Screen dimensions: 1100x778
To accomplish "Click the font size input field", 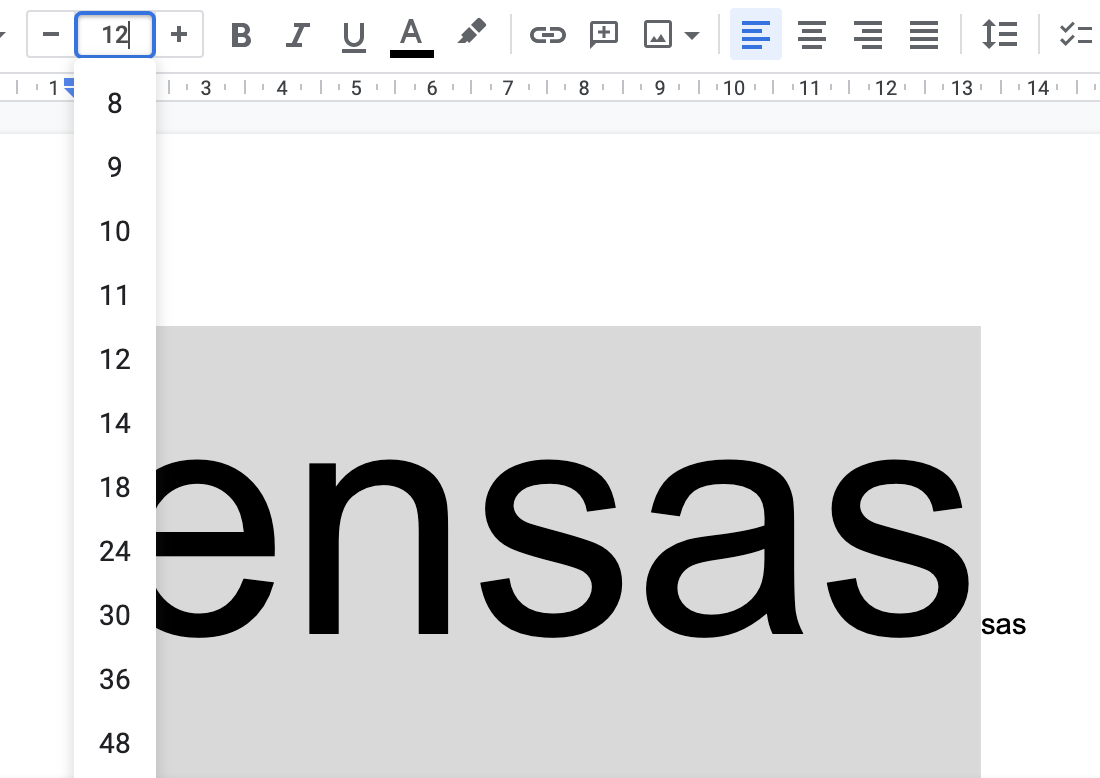I will tap(115, 34).
